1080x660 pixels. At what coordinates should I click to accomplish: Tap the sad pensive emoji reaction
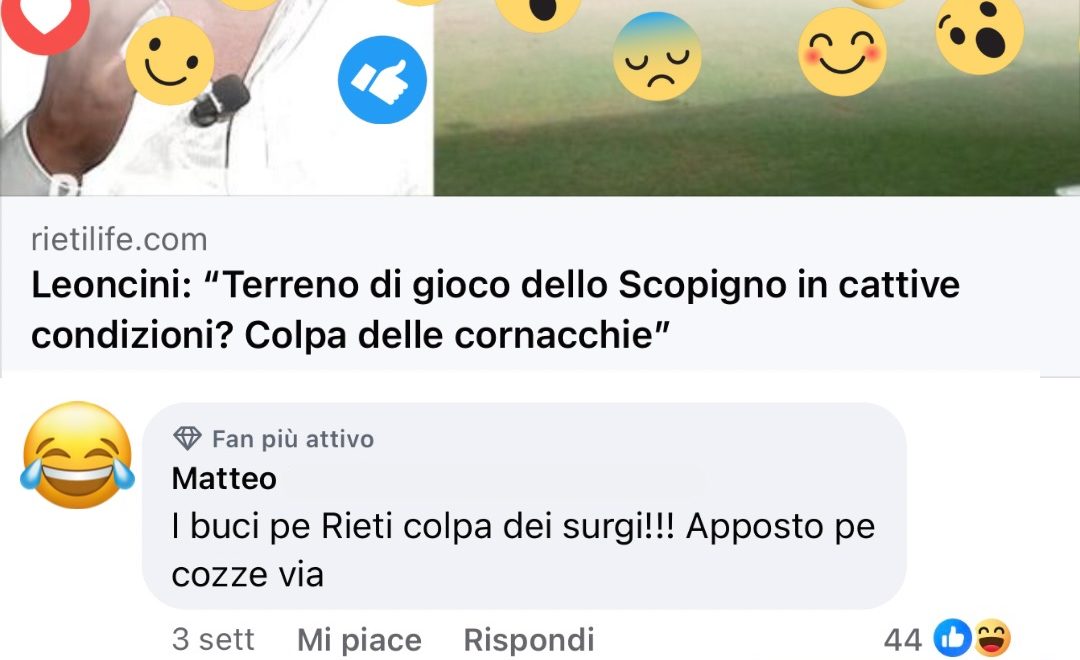coord(657,56)
